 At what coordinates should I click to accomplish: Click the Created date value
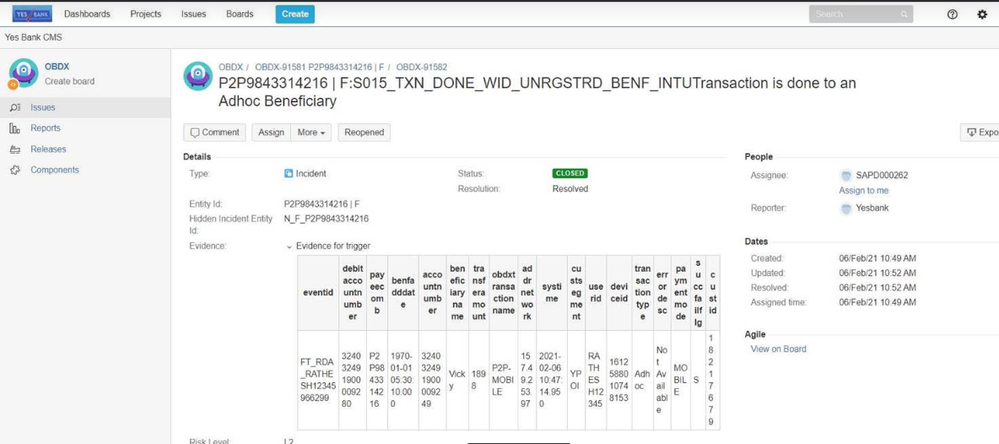point(877,259)
